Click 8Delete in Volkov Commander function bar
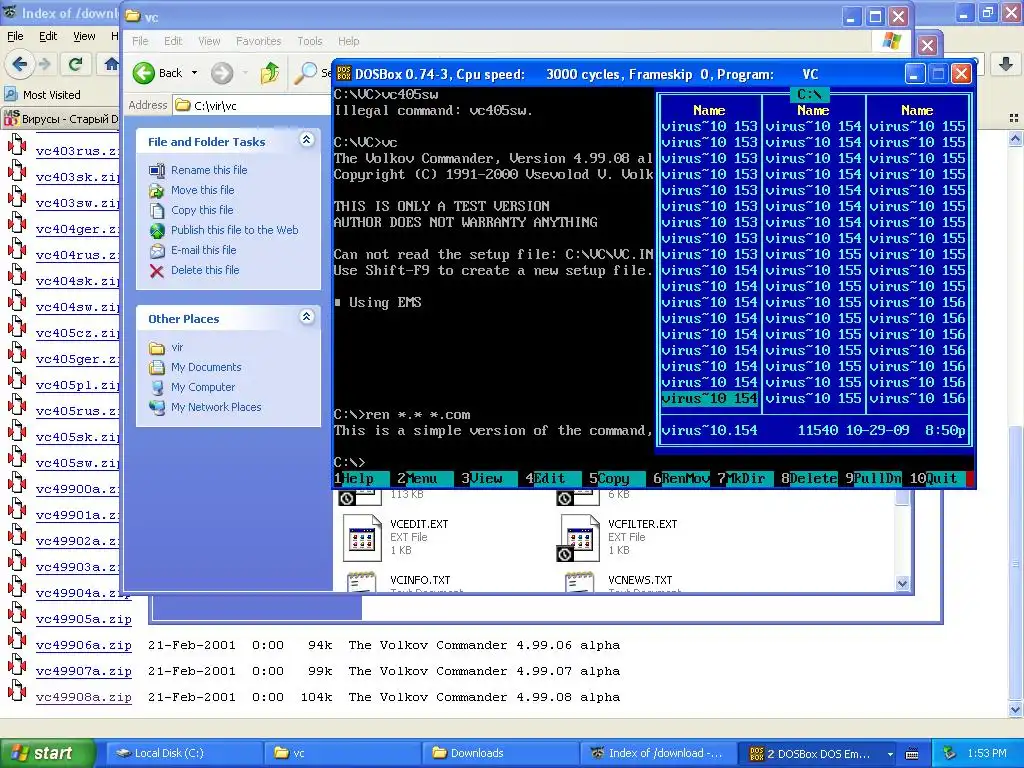 coord(809,478)
